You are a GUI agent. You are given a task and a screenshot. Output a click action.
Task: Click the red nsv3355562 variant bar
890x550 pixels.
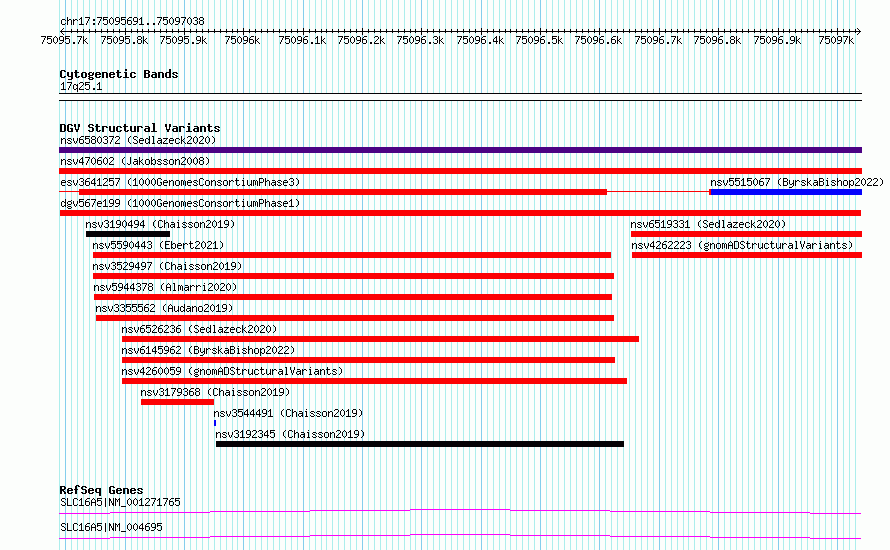pos(355,318)
